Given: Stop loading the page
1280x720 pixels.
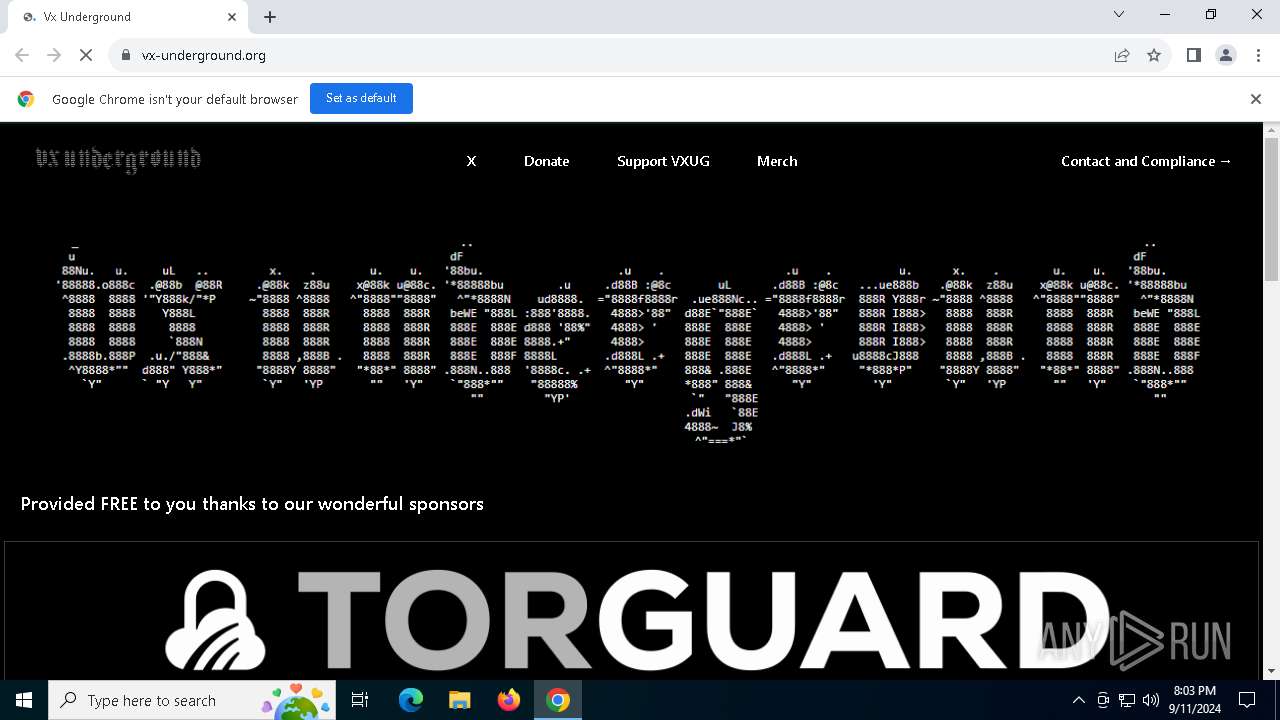Looking at the screenshot, I should click(x=86, y=55).
